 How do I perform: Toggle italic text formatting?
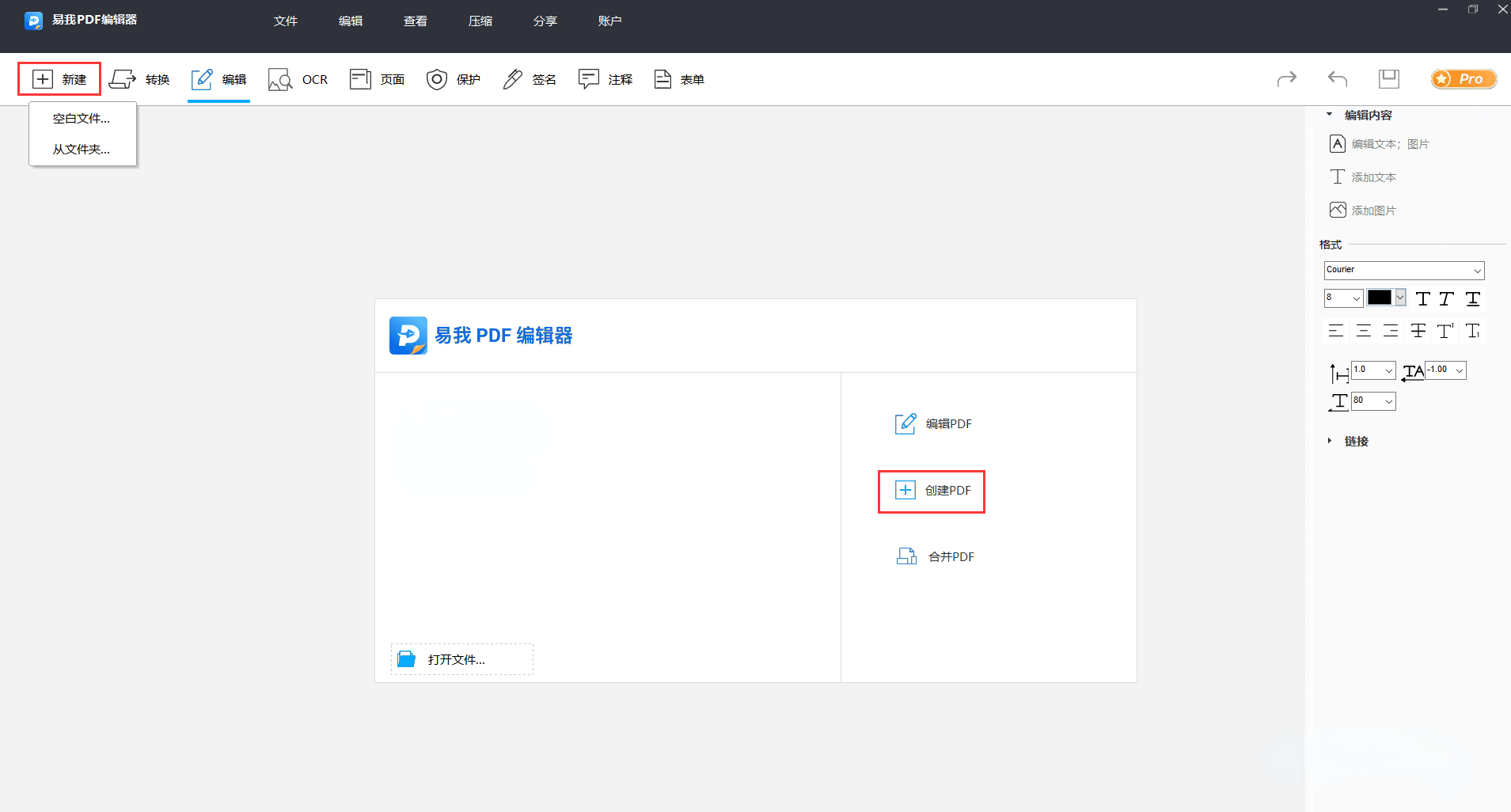pos(1447,298)
